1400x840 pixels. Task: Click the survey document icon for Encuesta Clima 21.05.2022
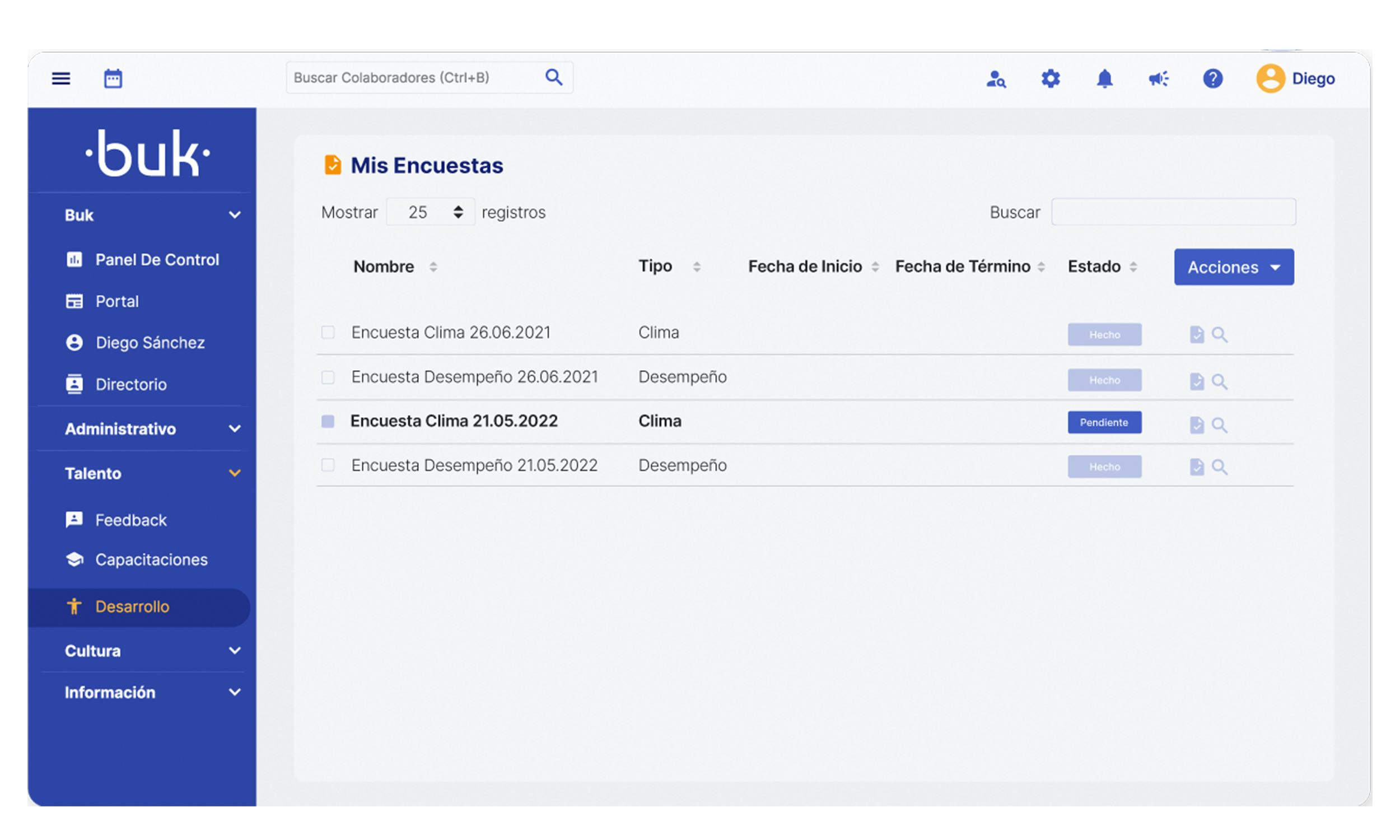point(1196,421)
